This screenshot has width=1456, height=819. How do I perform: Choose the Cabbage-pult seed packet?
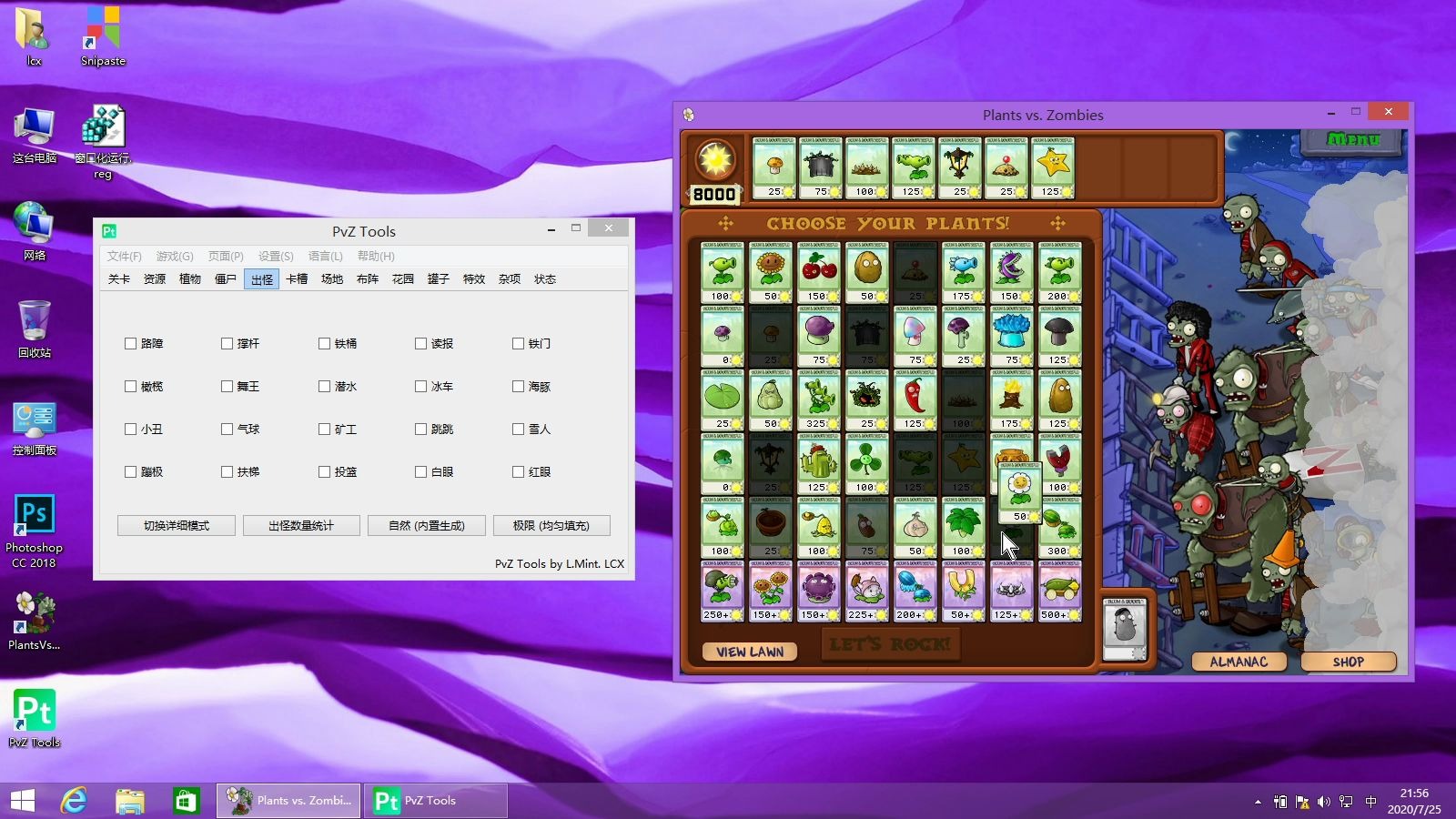722,527
